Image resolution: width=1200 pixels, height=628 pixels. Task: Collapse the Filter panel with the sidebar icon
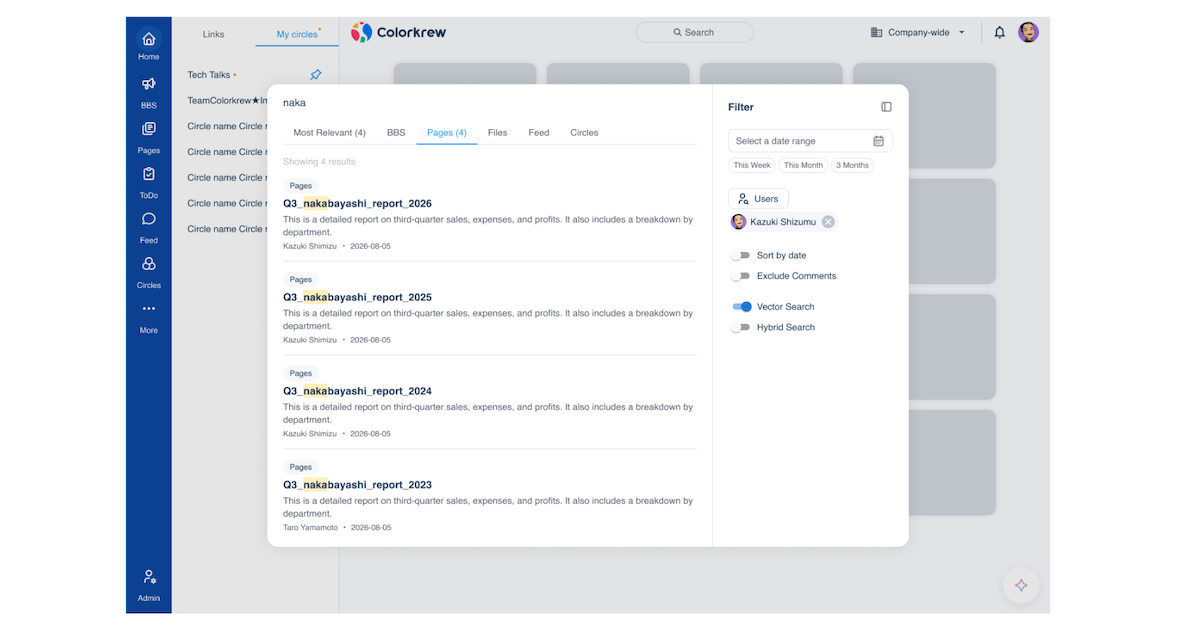click(886, 107)
